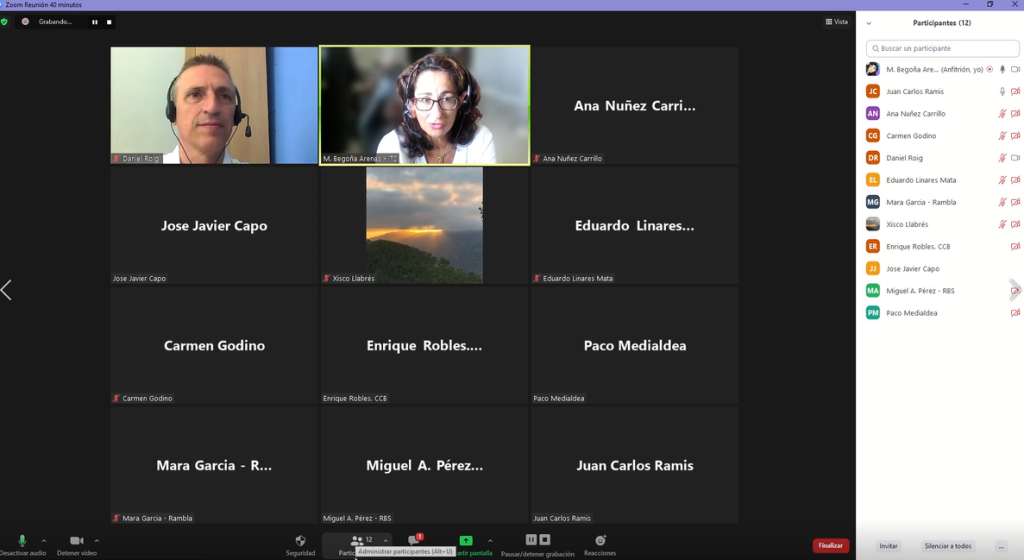Click the green encryption shield icon
Image resolution: width=1024 pixels, height=560 pixels.
5,21
